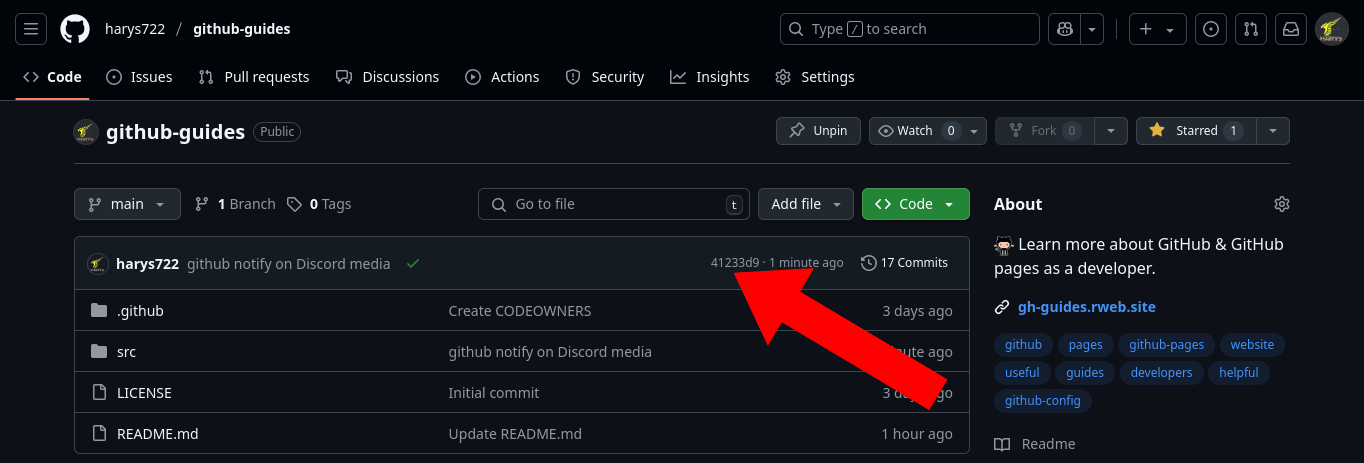This screenshot has width=1364, height=463.
Task: Open the harys722 owner link
Action: coord(135,29)
